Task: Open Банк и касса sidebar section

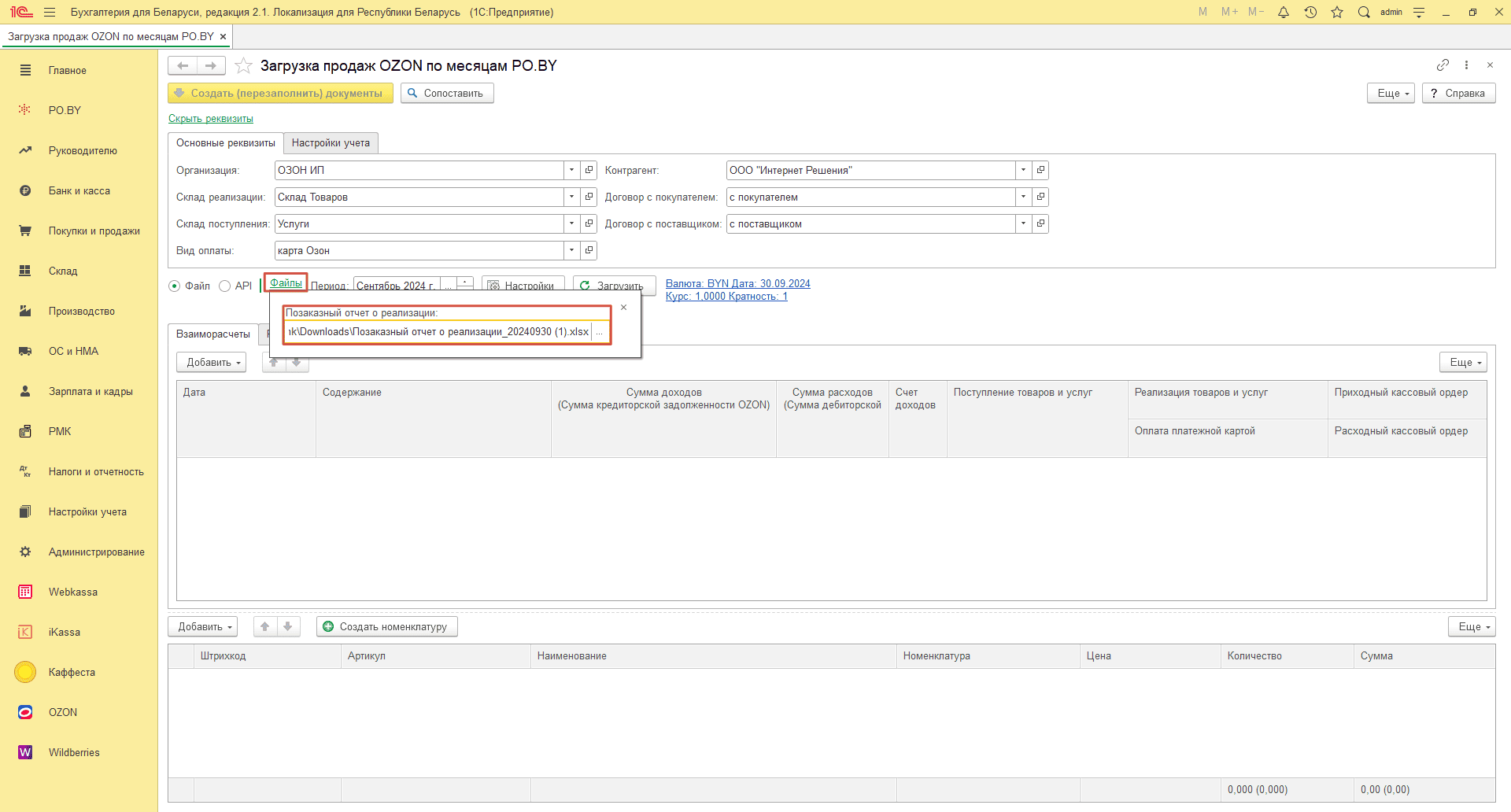Action: [x=79, y=190]
